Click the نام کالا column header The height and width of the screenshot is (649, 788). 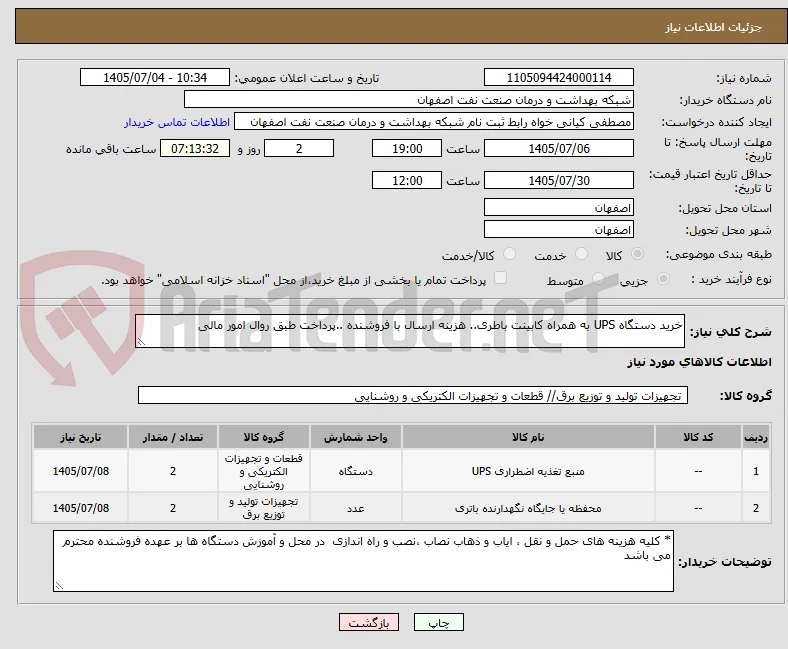click(x=528, y=437)
